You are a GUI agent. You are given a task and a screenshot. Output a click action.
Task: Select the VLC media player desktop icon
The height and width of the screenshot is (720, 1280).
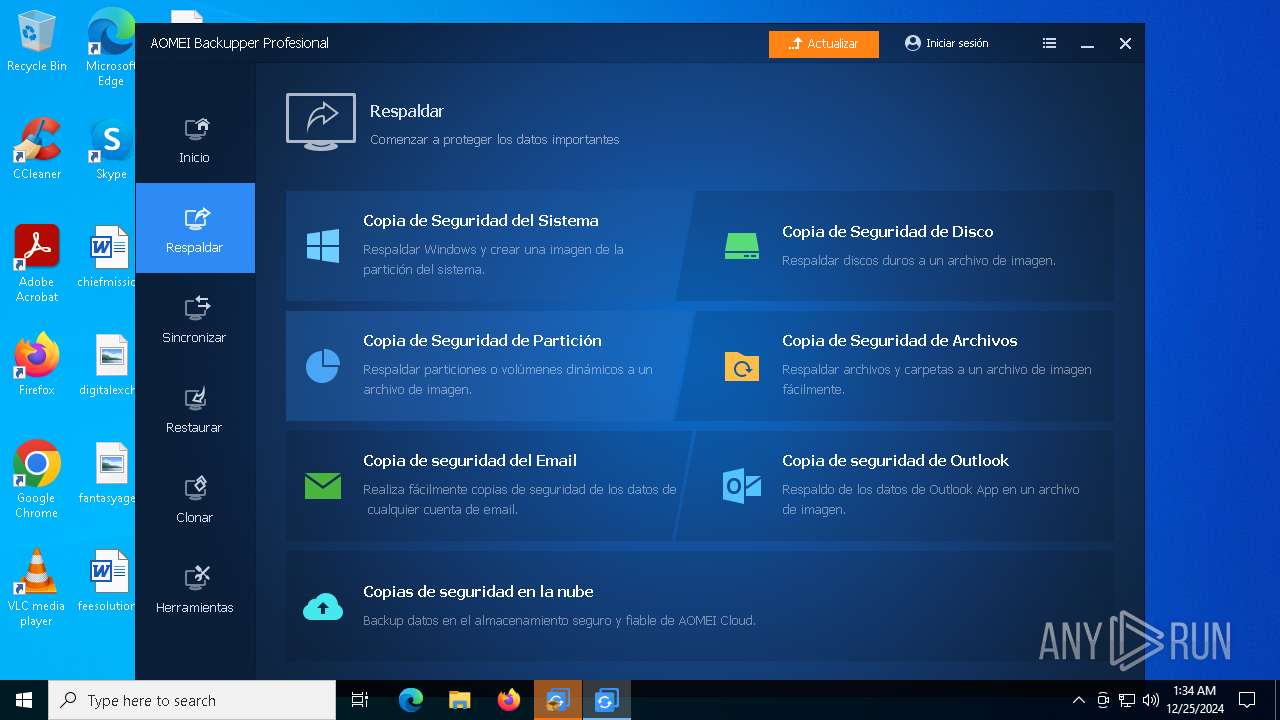(37, 588)
